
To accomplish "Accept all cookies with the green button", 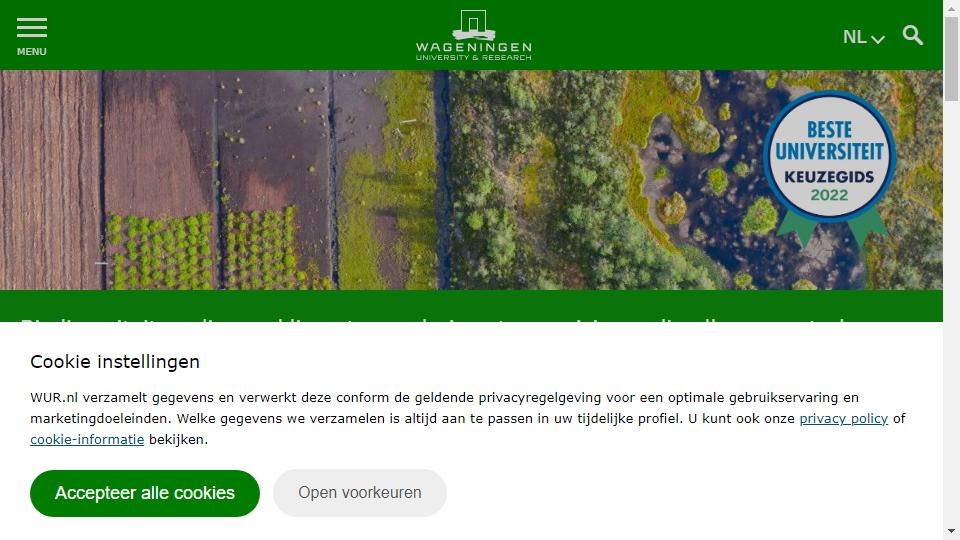I will pyautogui.click(x=144, y=493).
